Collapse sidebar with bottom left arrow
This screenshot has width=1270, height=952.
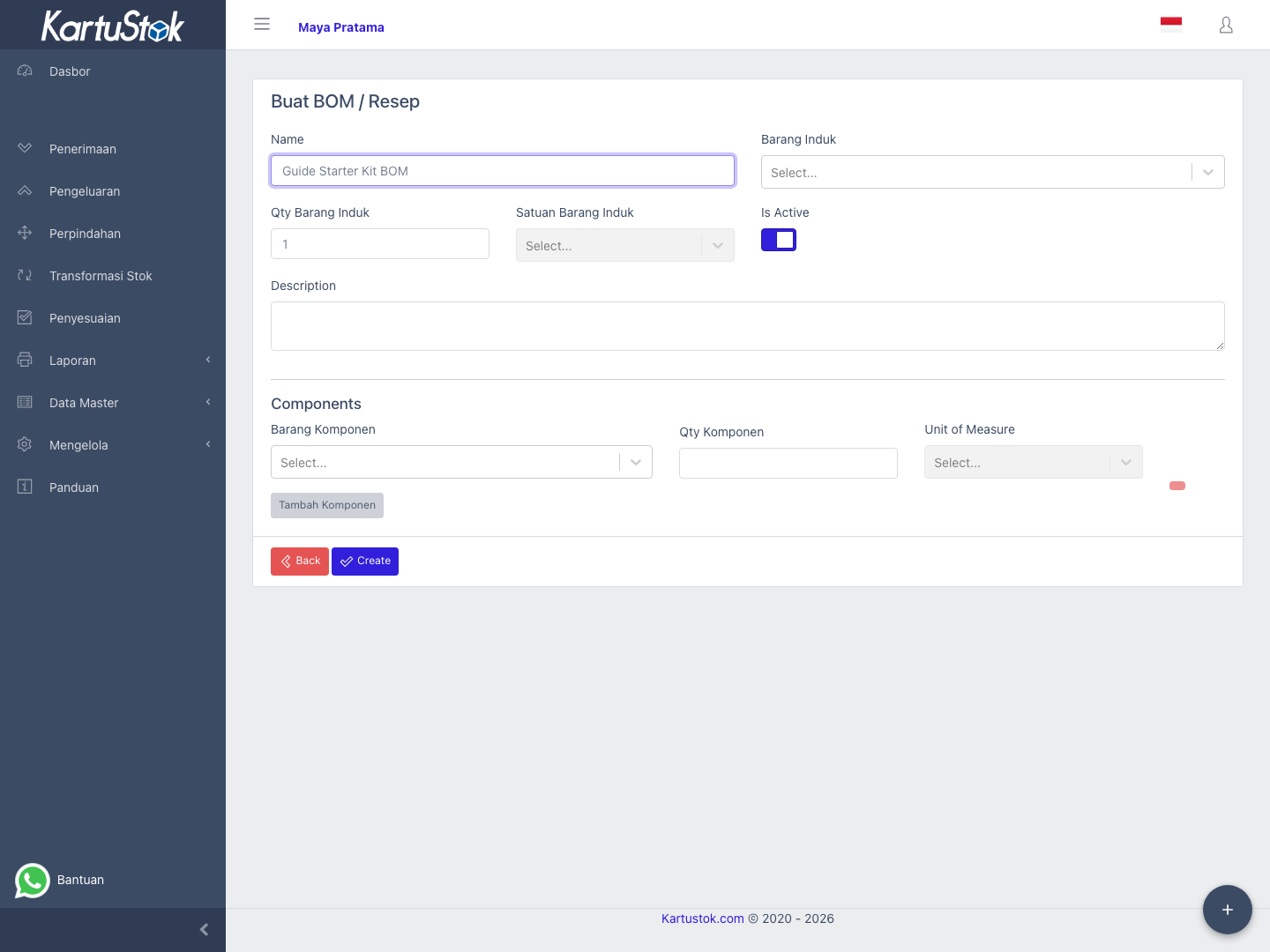tap(204, 930)
